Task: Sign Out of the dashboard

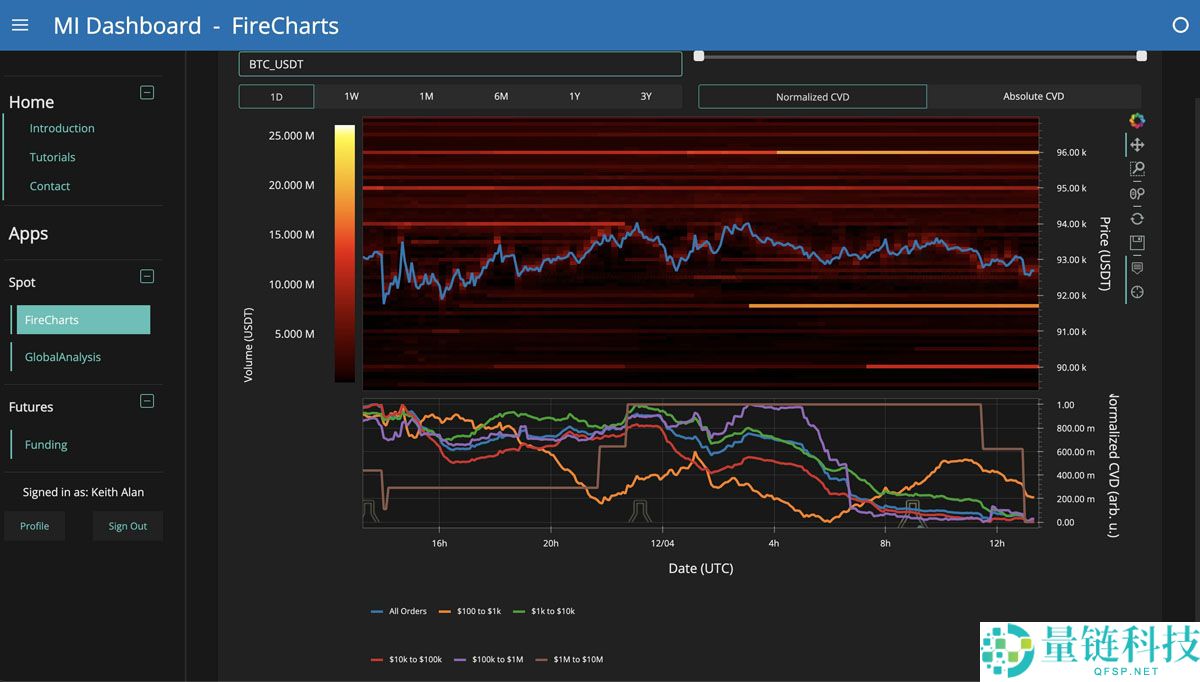Action: tap(127, 525)
